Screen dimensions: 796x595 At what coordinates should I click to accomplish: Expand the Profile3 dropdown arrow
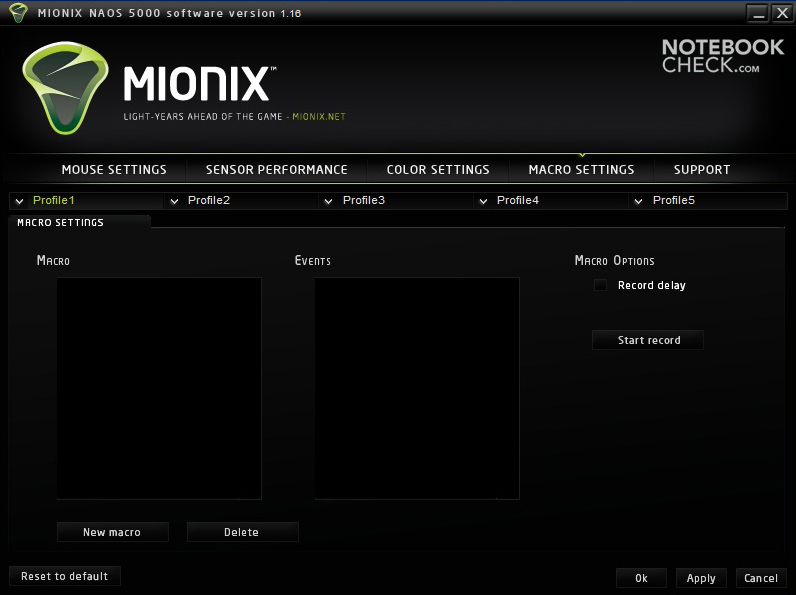[x=328, y=201]
